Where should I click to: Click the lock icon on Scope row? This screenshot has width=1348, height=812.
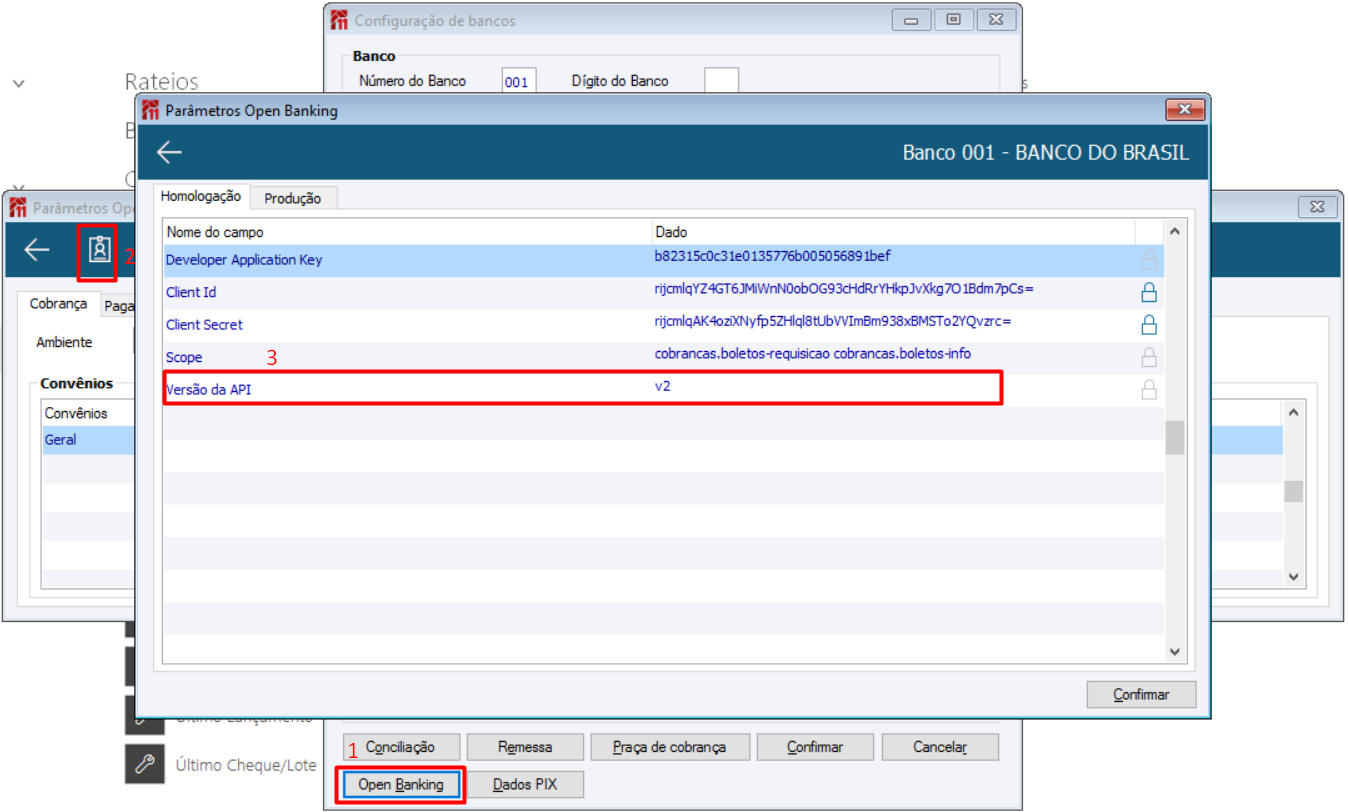click(1149, 357)
